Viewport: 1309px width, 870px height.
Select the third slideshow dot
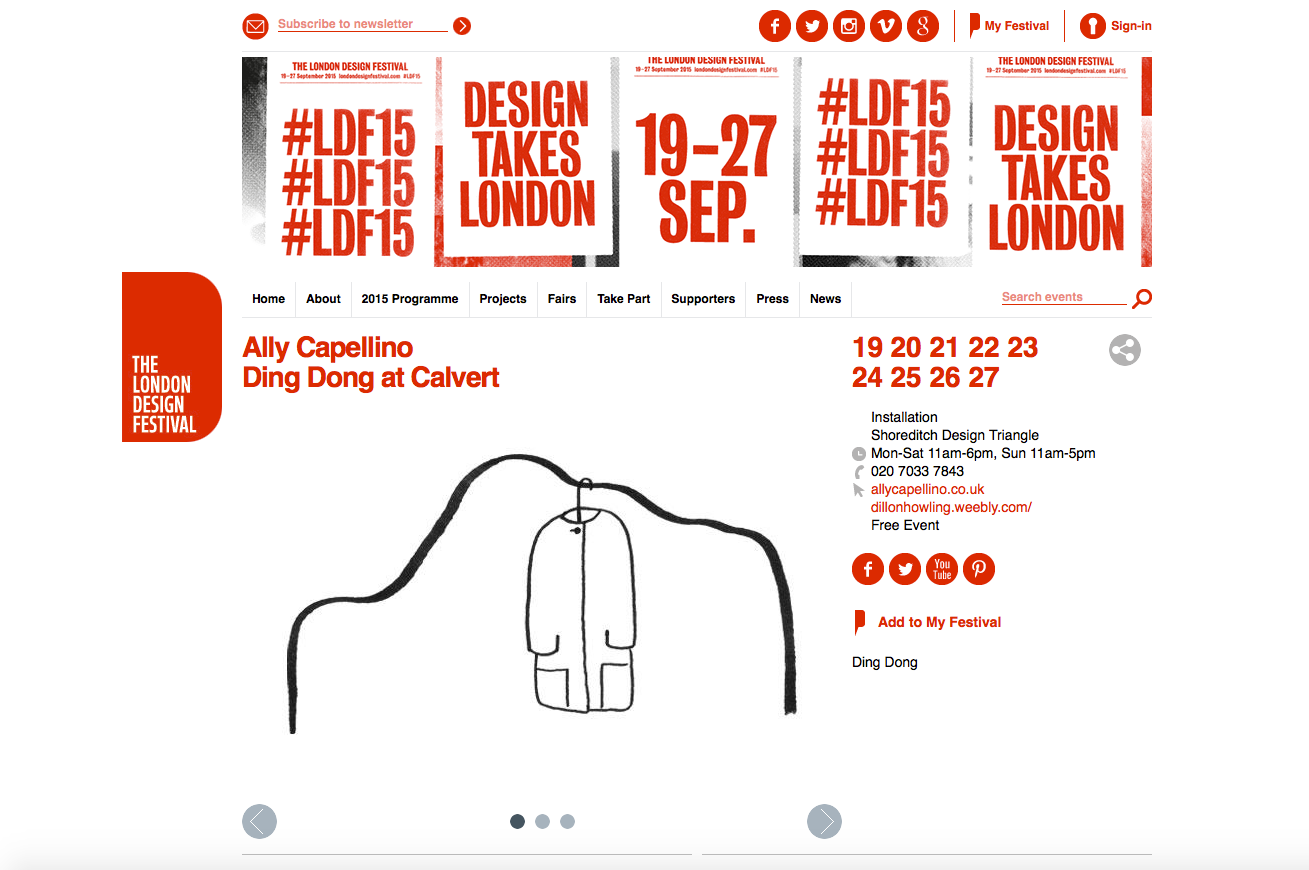(x=567, y=821)
